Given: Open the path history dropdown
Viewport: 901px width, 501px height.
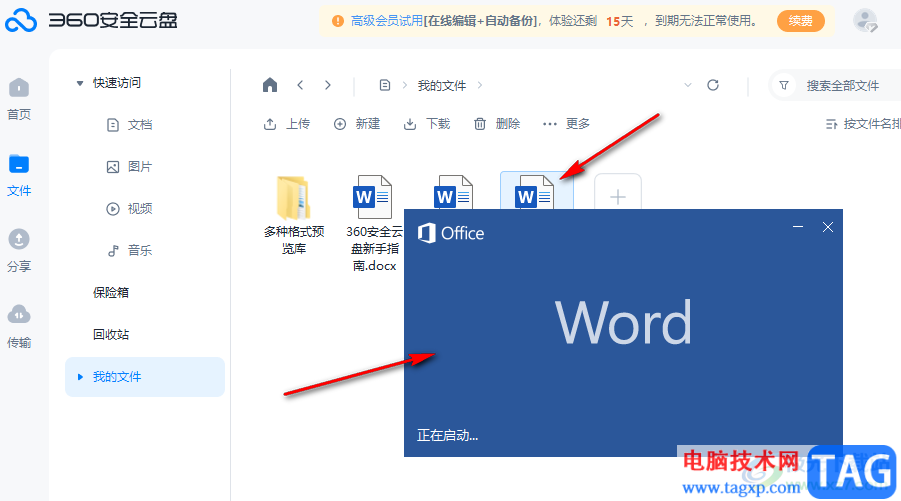Looking at the screenshot, I should [x=688, y=85].
